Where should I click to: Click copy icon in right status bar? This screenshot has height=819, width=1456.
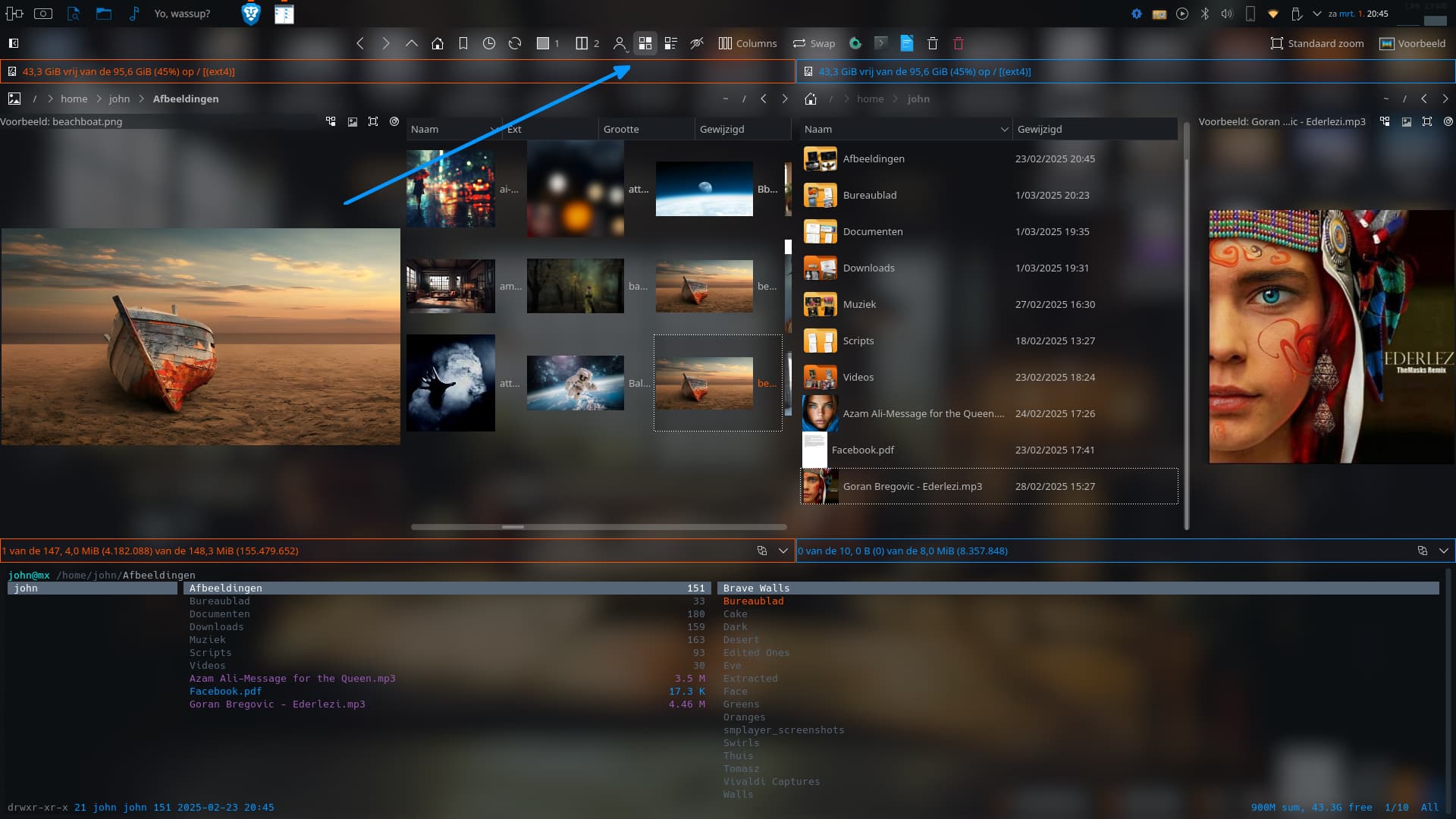[1423, 551]
